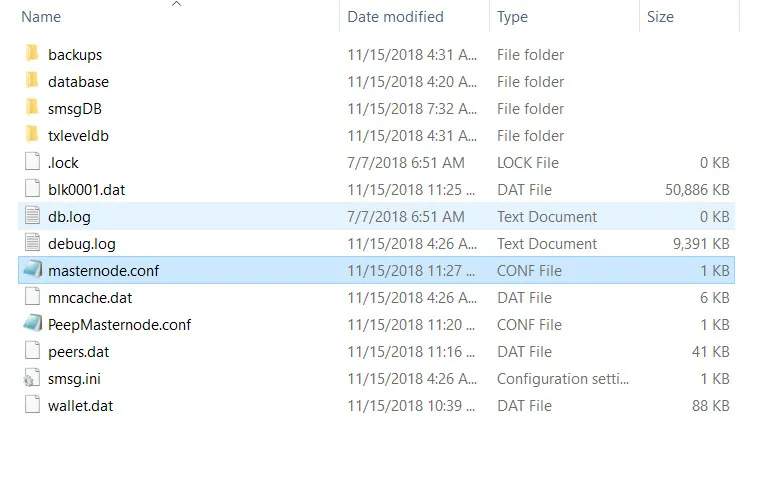Screen dimensions: 782x488
Task: Toggle sort direction arrow above Name
Action: click(176, 4)
